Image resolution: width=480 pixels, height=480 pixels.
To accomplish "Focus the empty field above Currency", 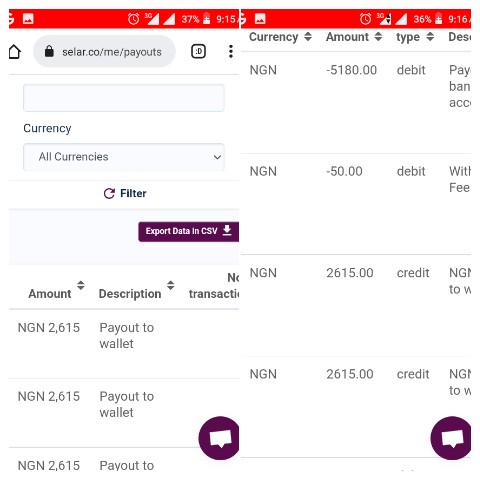I will (124, 98).
